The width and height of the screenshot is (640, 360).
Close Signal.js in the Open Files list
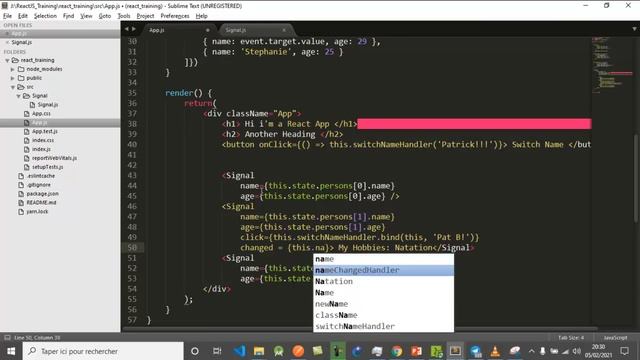[7, 42]
